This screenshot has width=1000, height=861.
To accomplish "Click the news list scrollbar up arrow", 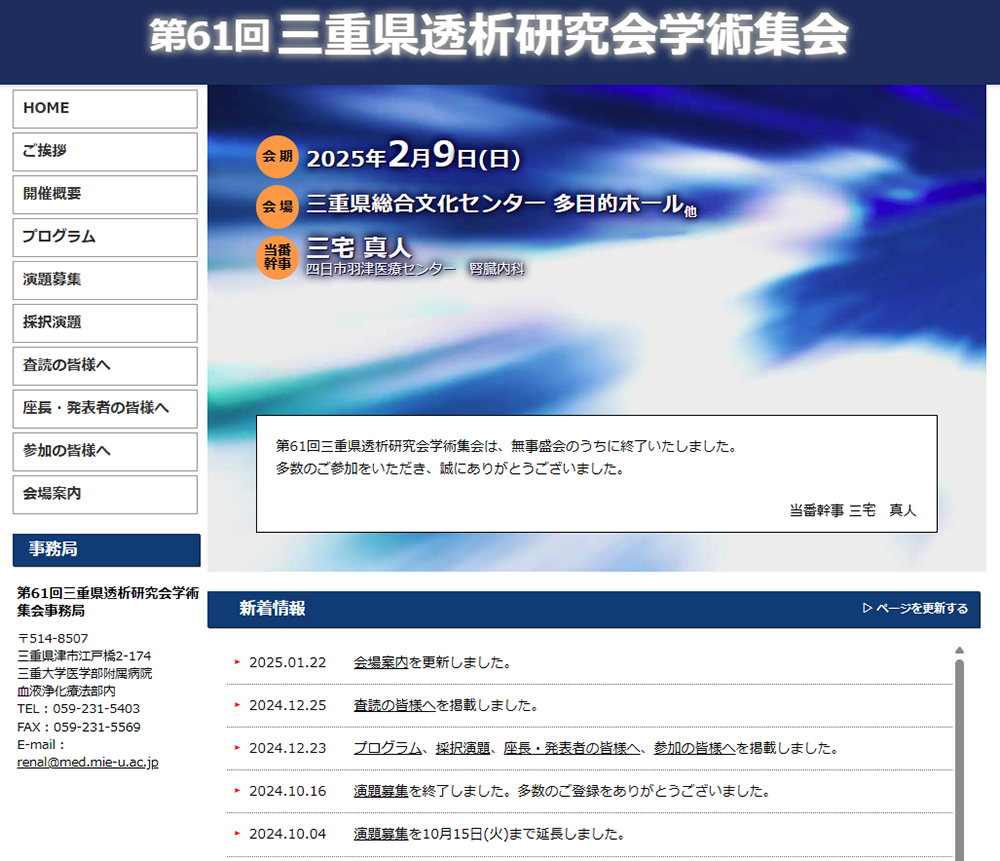I will (x=959, y=650).
